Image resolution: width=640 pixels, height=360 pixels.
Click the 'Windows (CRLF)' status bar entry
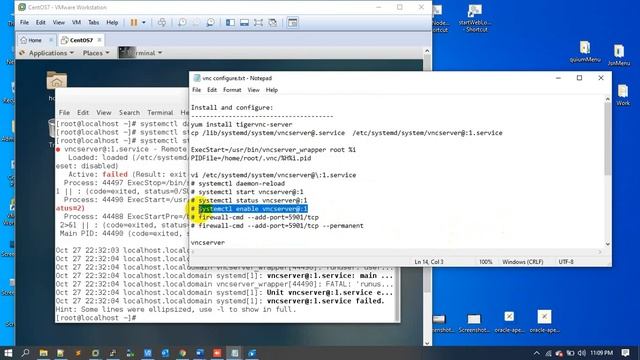point(522,262)
